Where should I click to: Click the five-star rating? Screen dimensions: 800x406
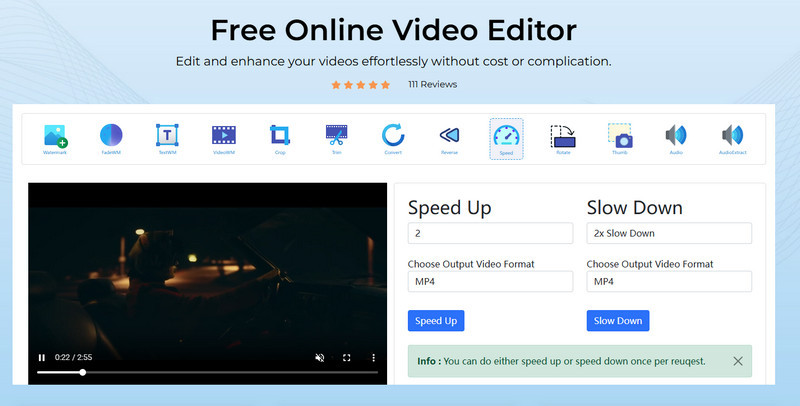click(x=360, y=85)
